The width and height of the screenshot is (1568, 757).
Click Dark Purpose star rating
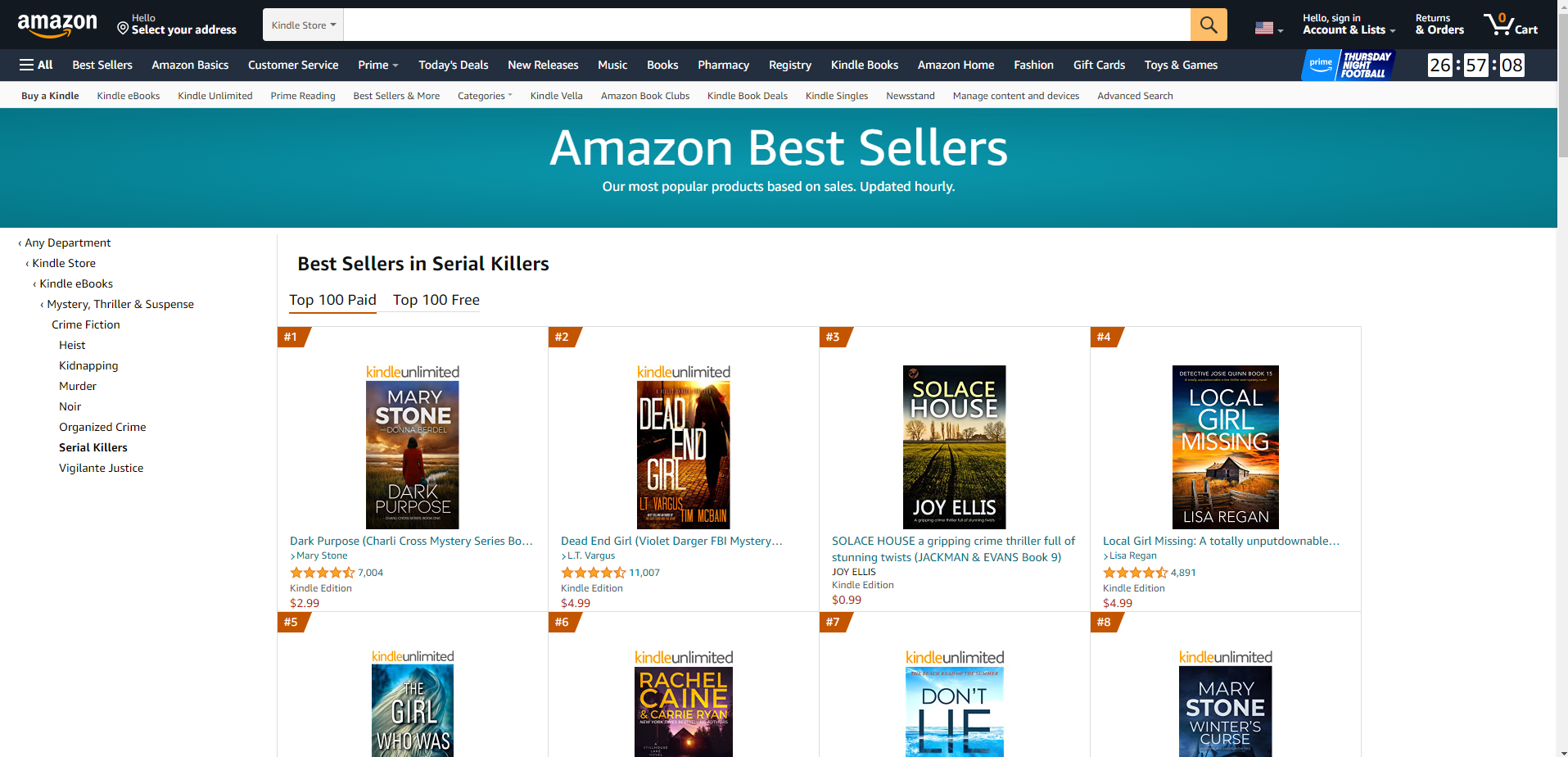(x=323, y=573)
